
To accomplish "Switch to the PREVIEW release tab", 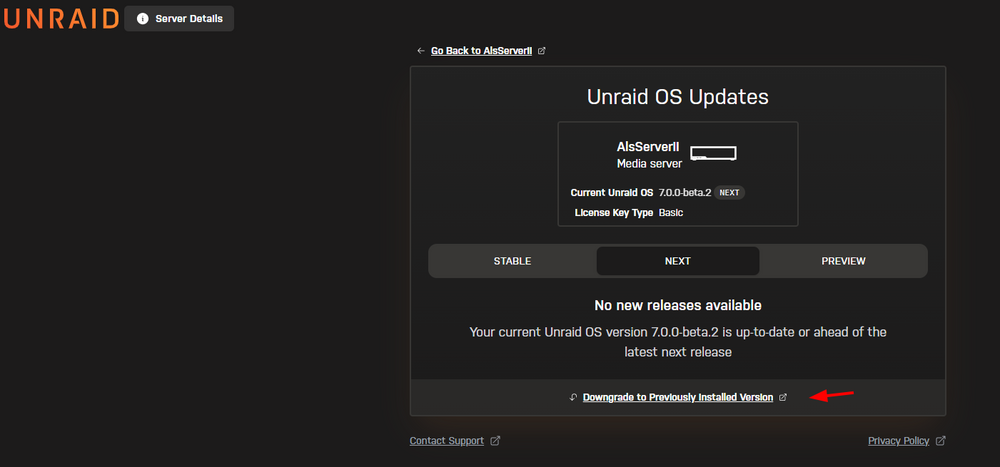I will pyautogui.click(x=843, y=261).
